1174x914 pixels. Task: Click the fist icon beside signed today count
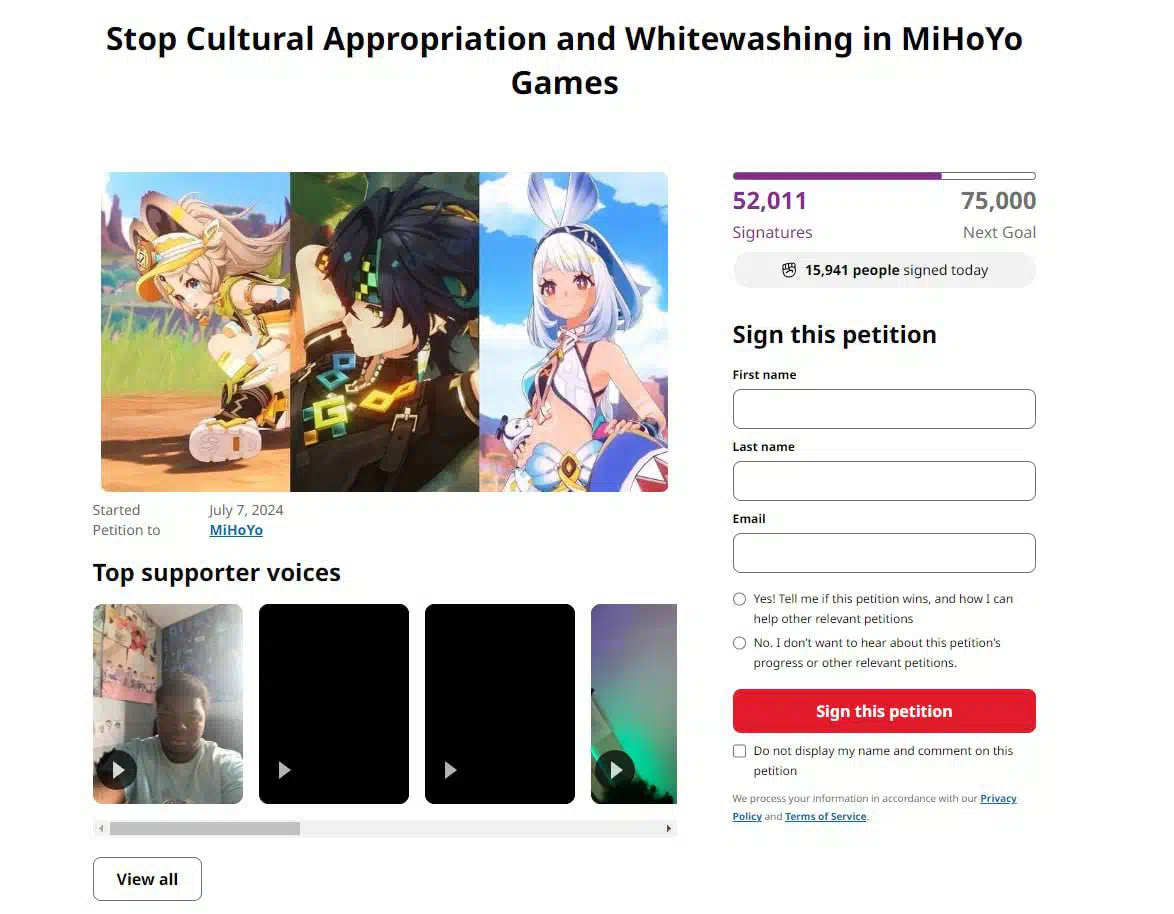(x=788, y=270)
